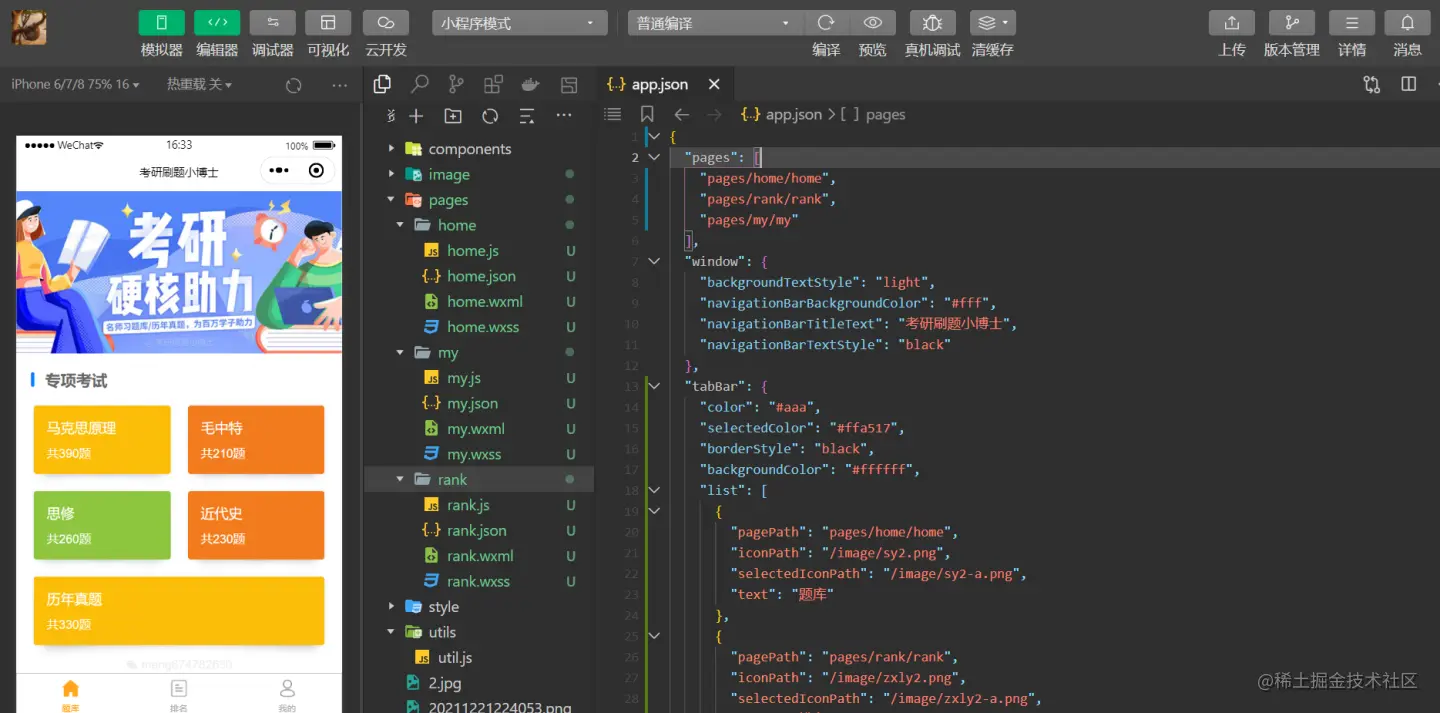
Task: Split the editor with the layout icon
Action: (x=1409, y=85)
